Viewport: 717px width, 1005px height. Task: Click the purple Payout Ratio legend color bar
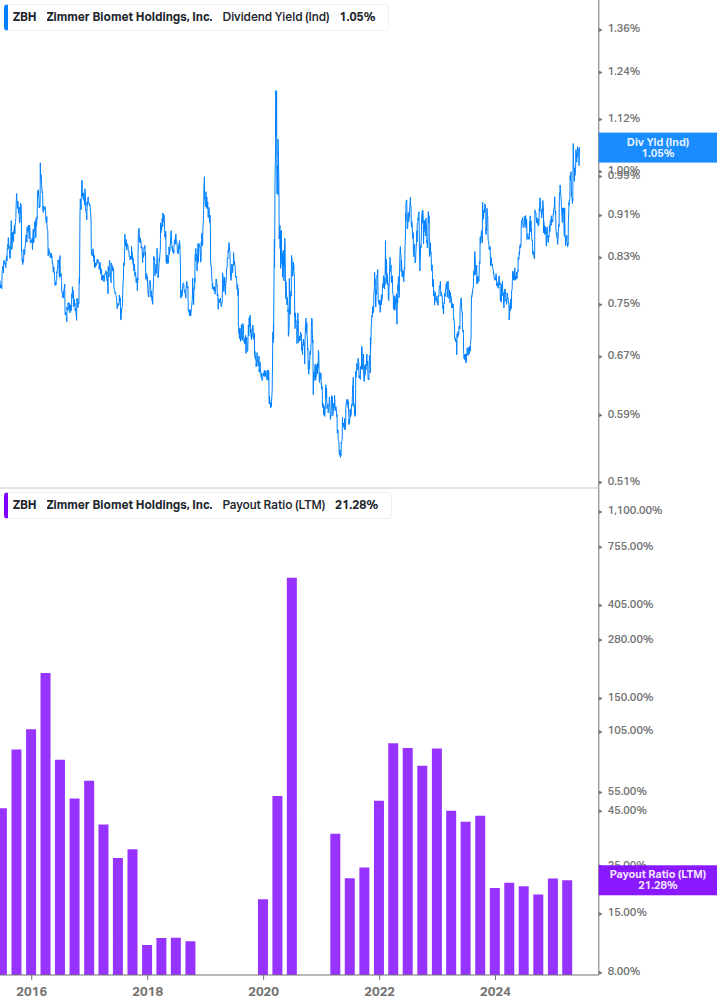[x=6, y=505]
